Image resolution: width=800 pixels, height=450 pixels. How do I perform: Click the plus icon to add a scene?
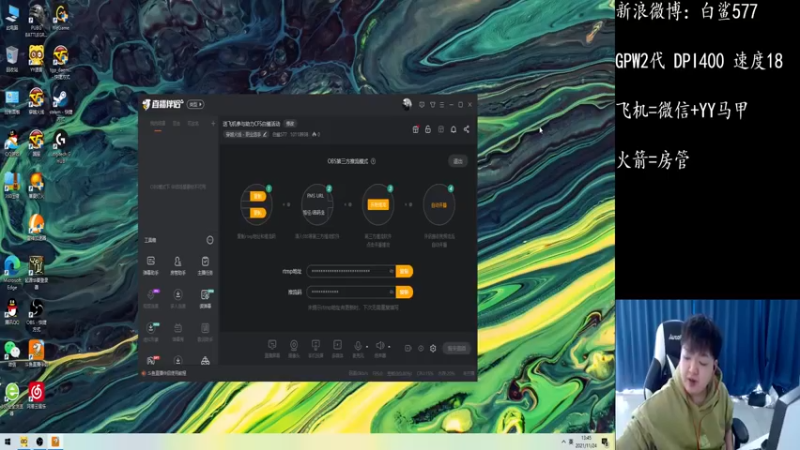(x=213, y=123)
